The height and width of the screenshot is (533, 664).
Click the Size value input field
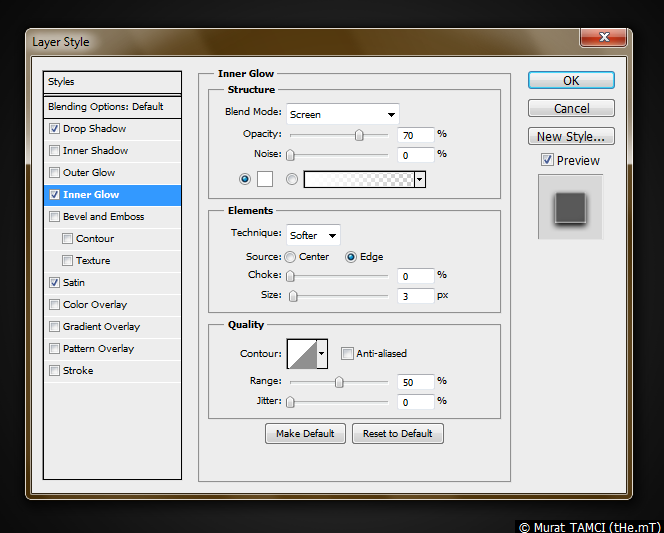(415, 296)
